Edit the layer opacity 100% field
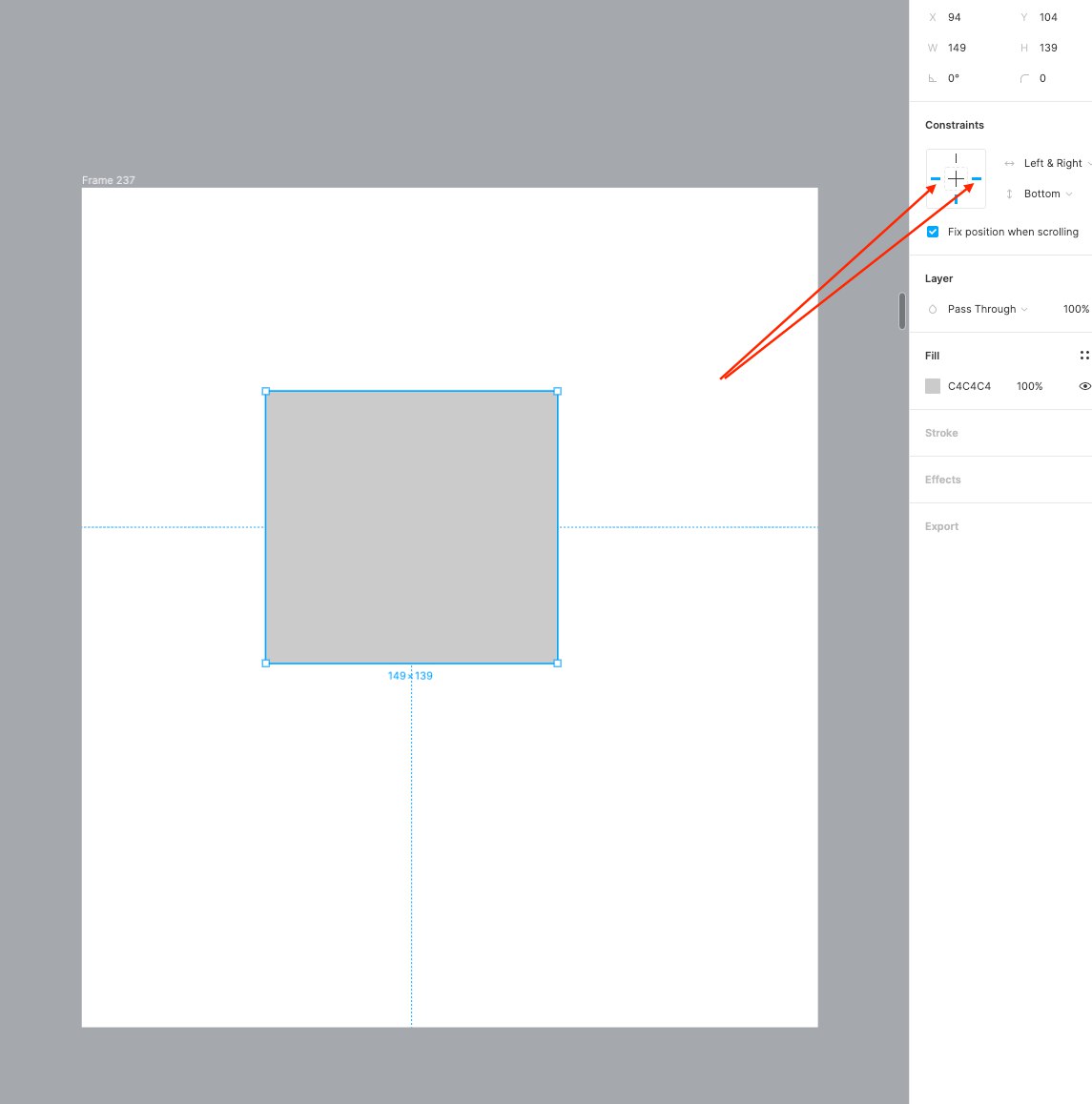Image resolution: width=1092 pixels, height=1104 pixels. pos(1076,309)
